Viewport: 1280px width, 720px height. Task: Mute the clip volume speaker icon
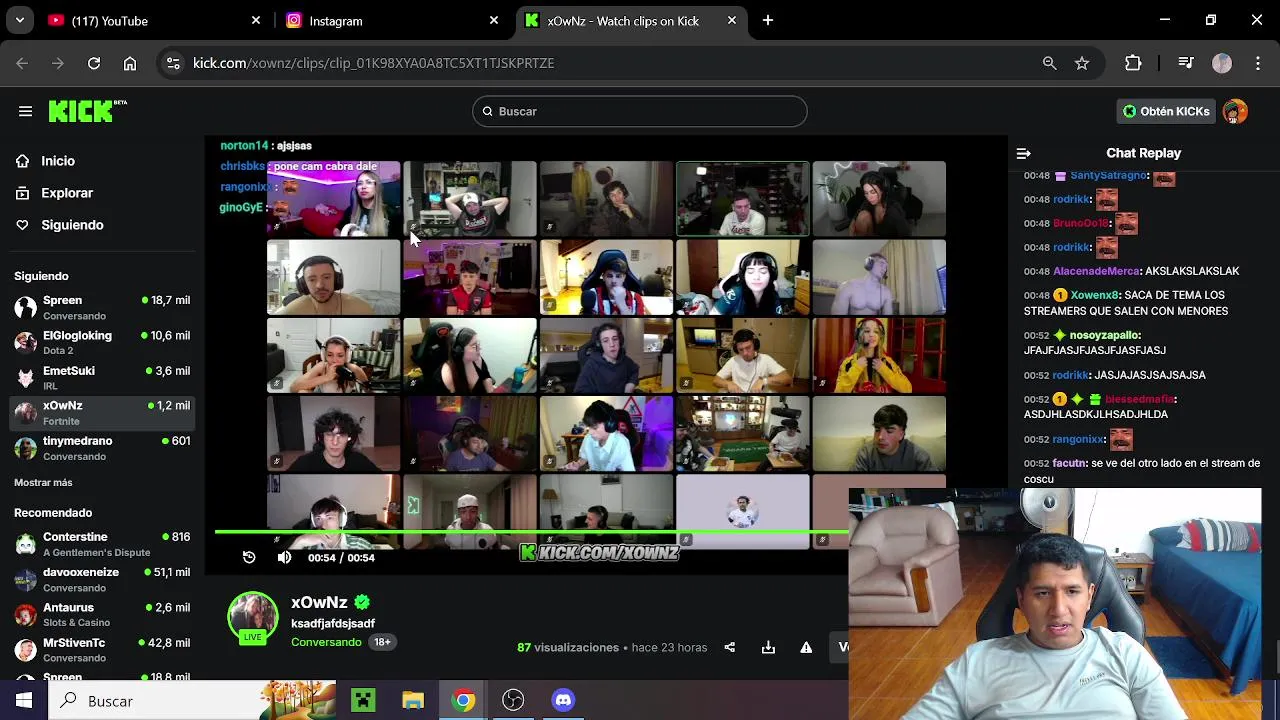284,558
